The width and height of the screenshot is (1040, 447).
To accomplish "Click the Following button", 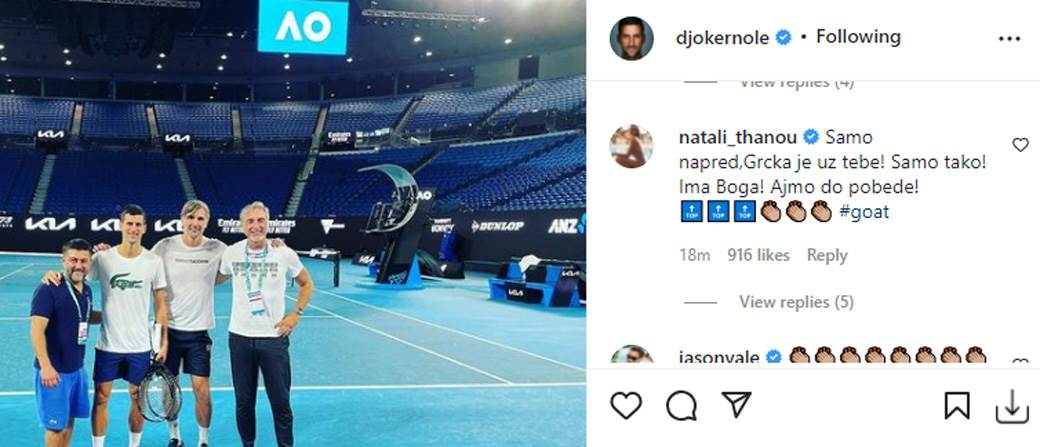I will pyautogui.click(x=858, y=36).
